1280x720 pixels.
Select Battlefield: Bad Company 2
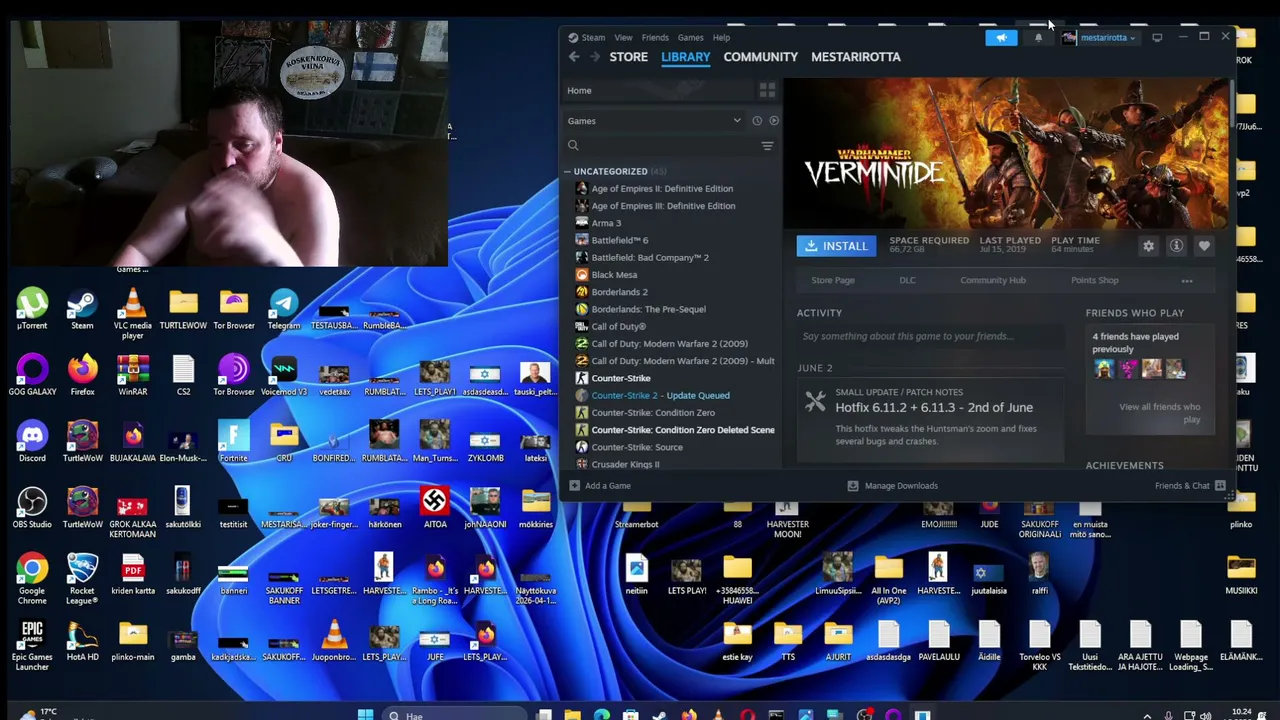(x=650, y=258)
